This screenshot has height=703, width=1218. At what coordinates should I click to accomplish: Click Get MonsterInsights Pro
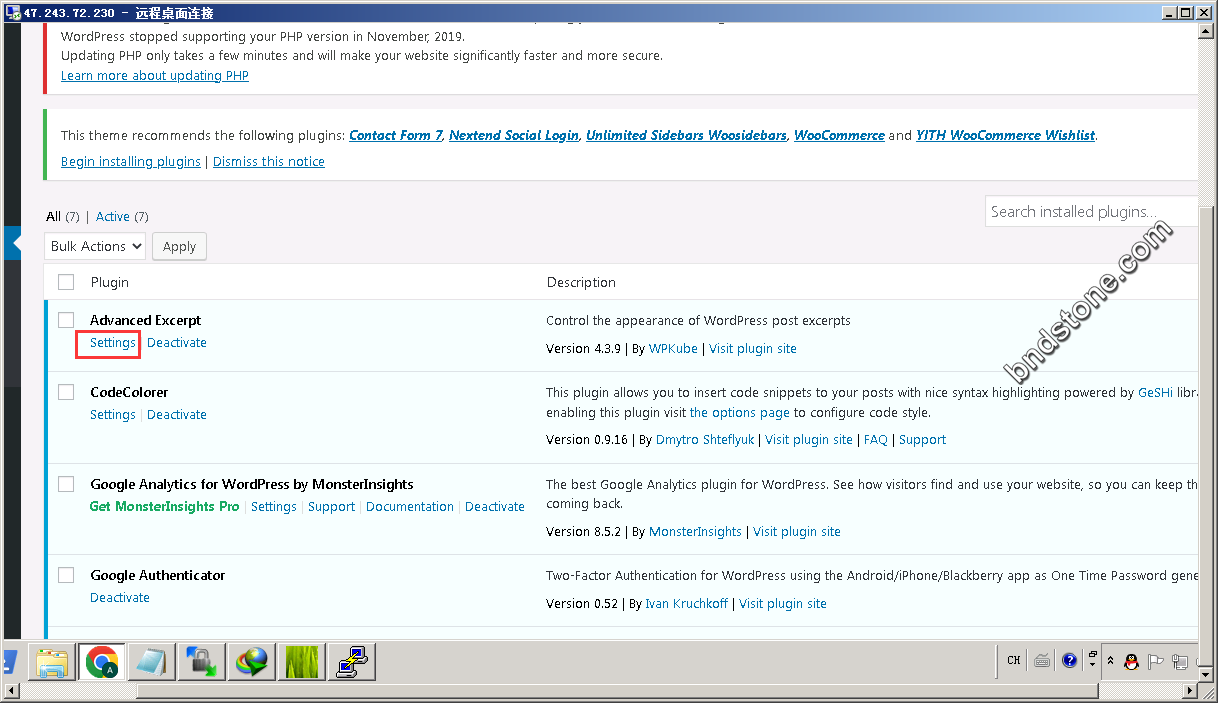165,506
